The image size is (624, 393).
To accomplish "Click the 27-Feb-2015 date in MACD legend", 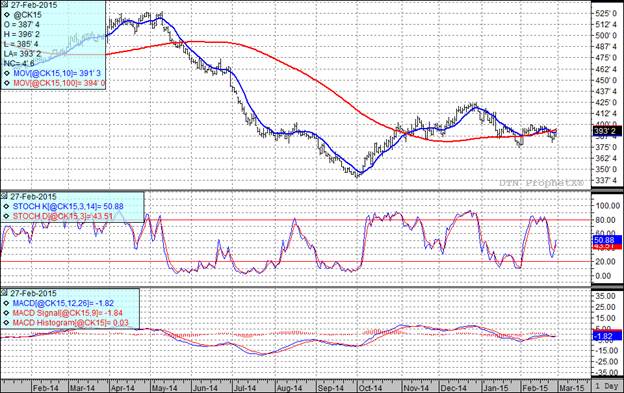I will coord(33,293).
